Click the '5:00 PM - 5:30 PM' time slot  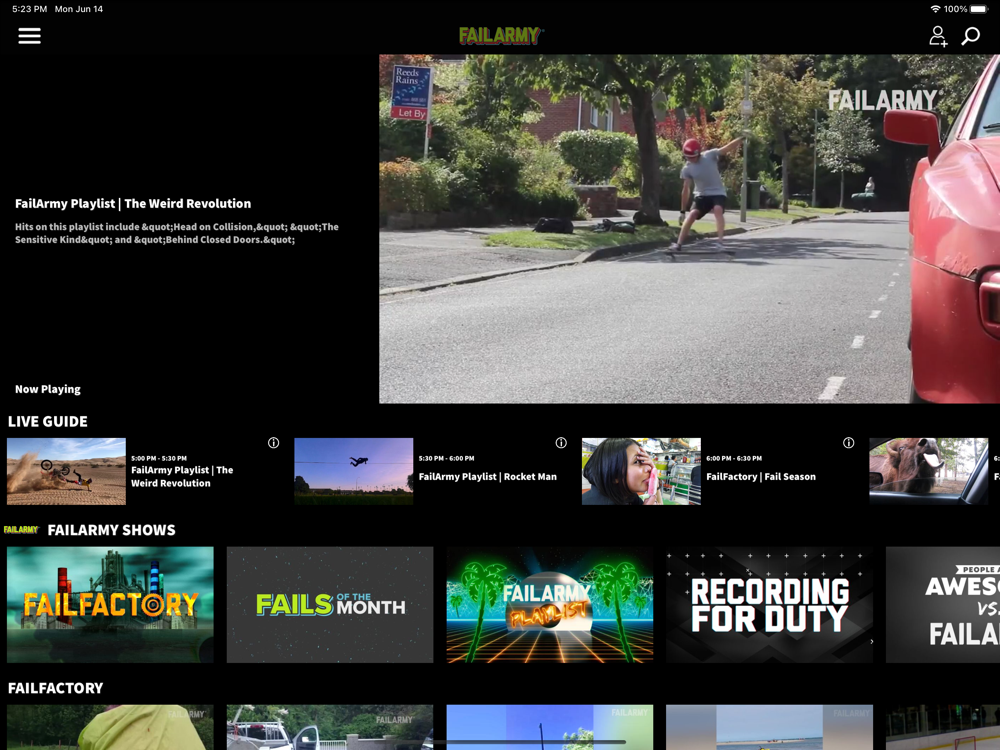[x=159, y=459]
